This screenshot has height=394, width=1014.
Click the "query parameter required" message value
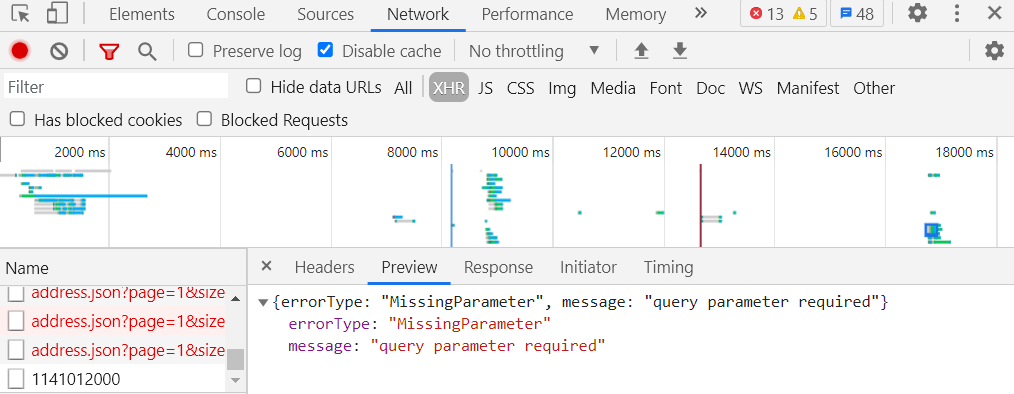pos(488,345)
